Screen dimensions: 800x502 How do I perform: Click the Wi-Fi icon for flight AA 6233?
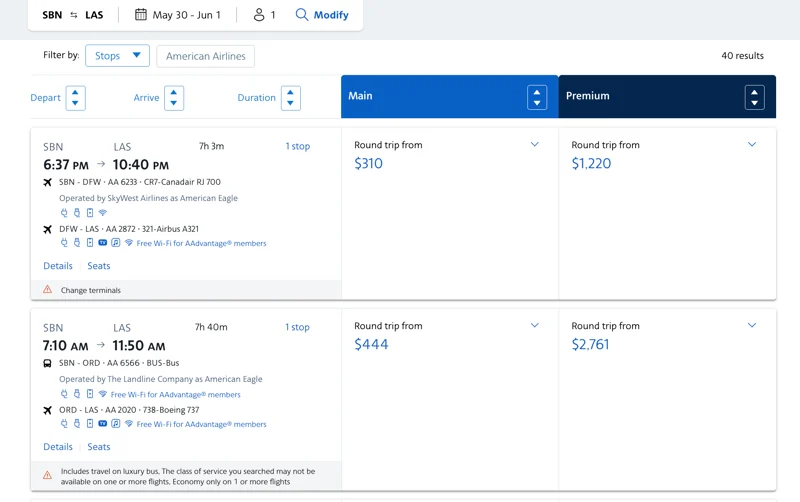pos(103,213)
